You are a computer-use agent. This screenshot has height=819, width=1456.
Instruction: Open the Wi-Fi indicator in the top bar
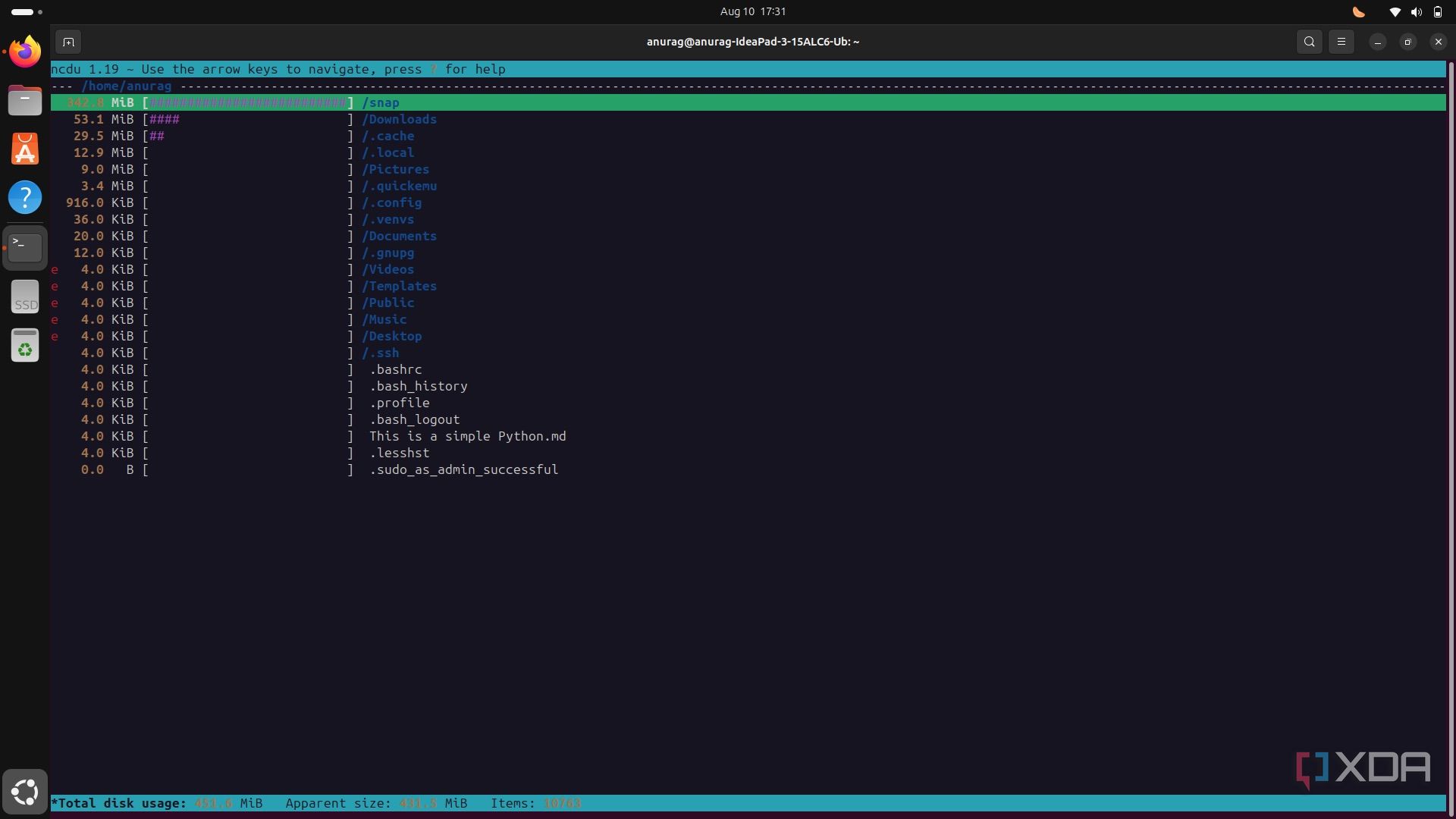(1395, 11)
